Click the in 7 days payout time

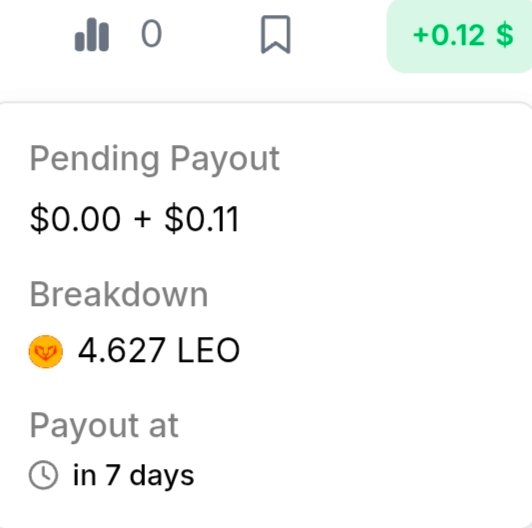coord(134,475)
